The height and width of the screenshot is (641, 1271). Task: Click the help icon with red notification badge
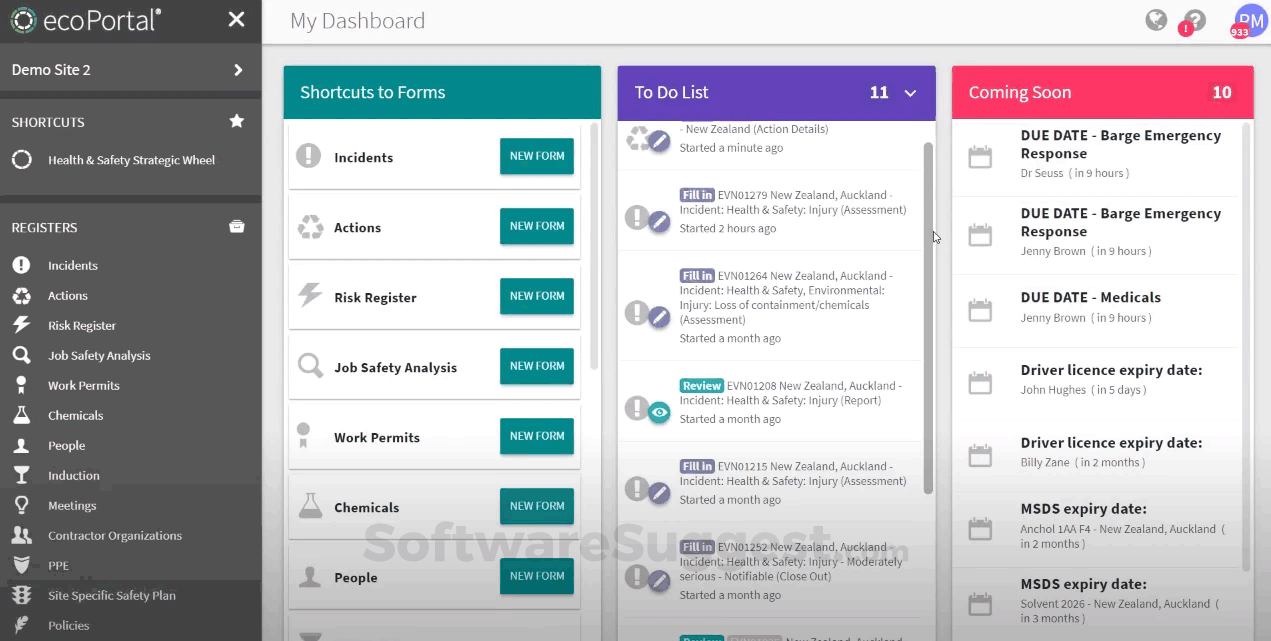(x=1193, y=19)
